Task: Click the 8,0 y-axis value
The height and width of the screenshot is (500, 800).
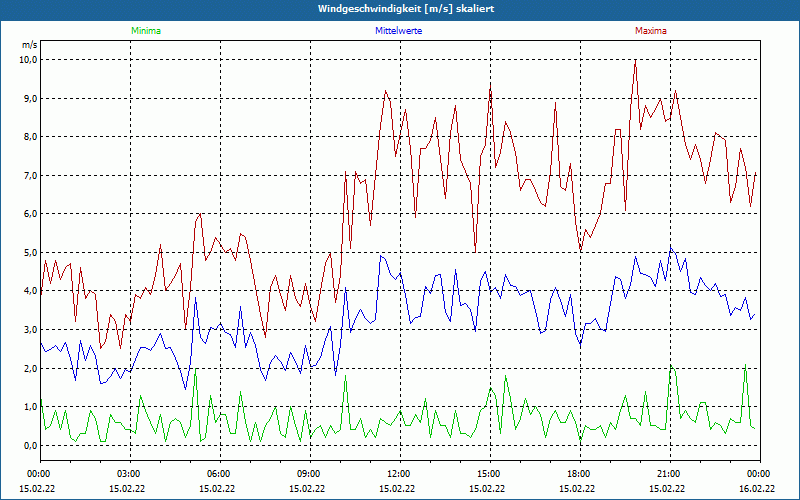Action: 31,137
